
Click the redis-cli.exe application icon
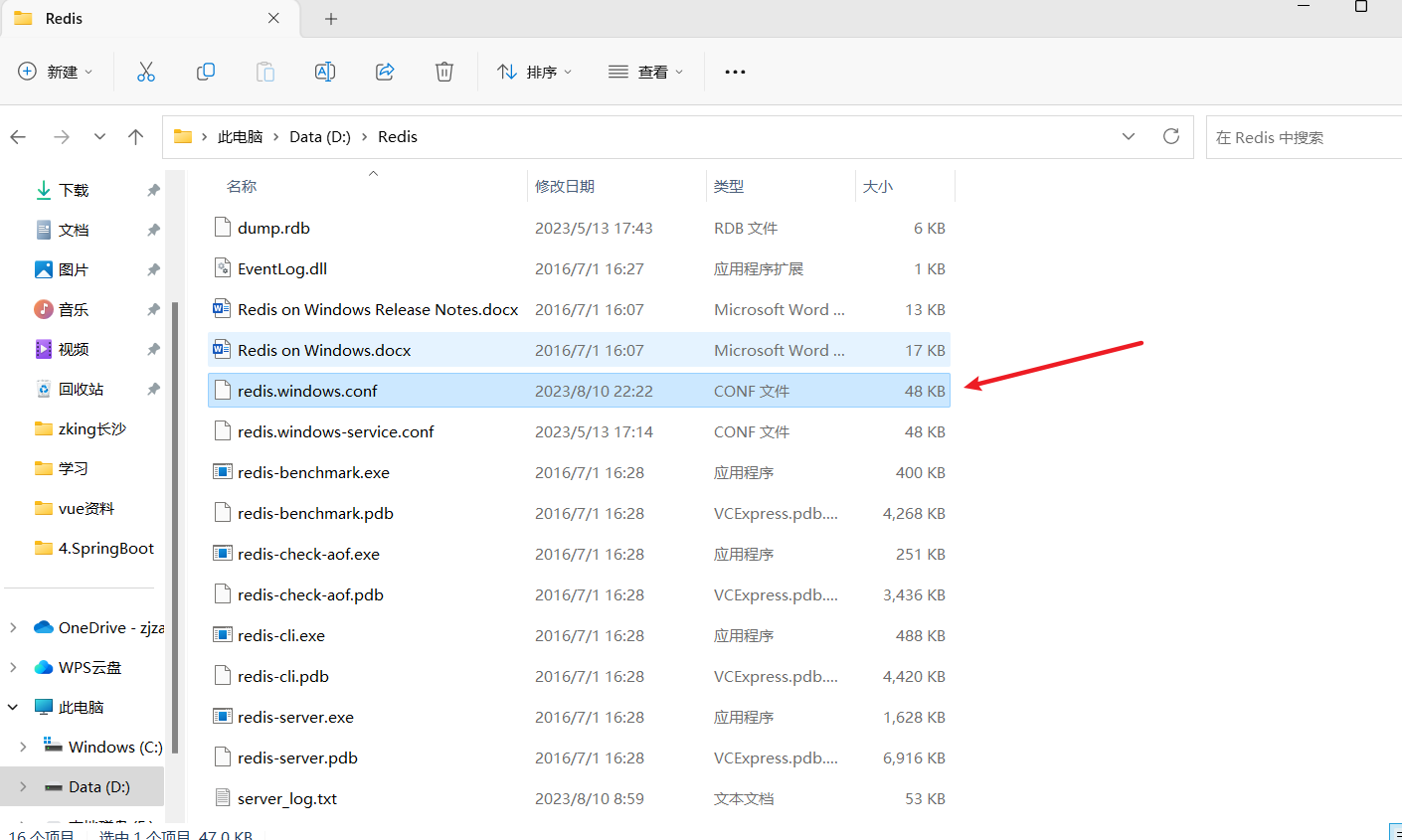223,635
